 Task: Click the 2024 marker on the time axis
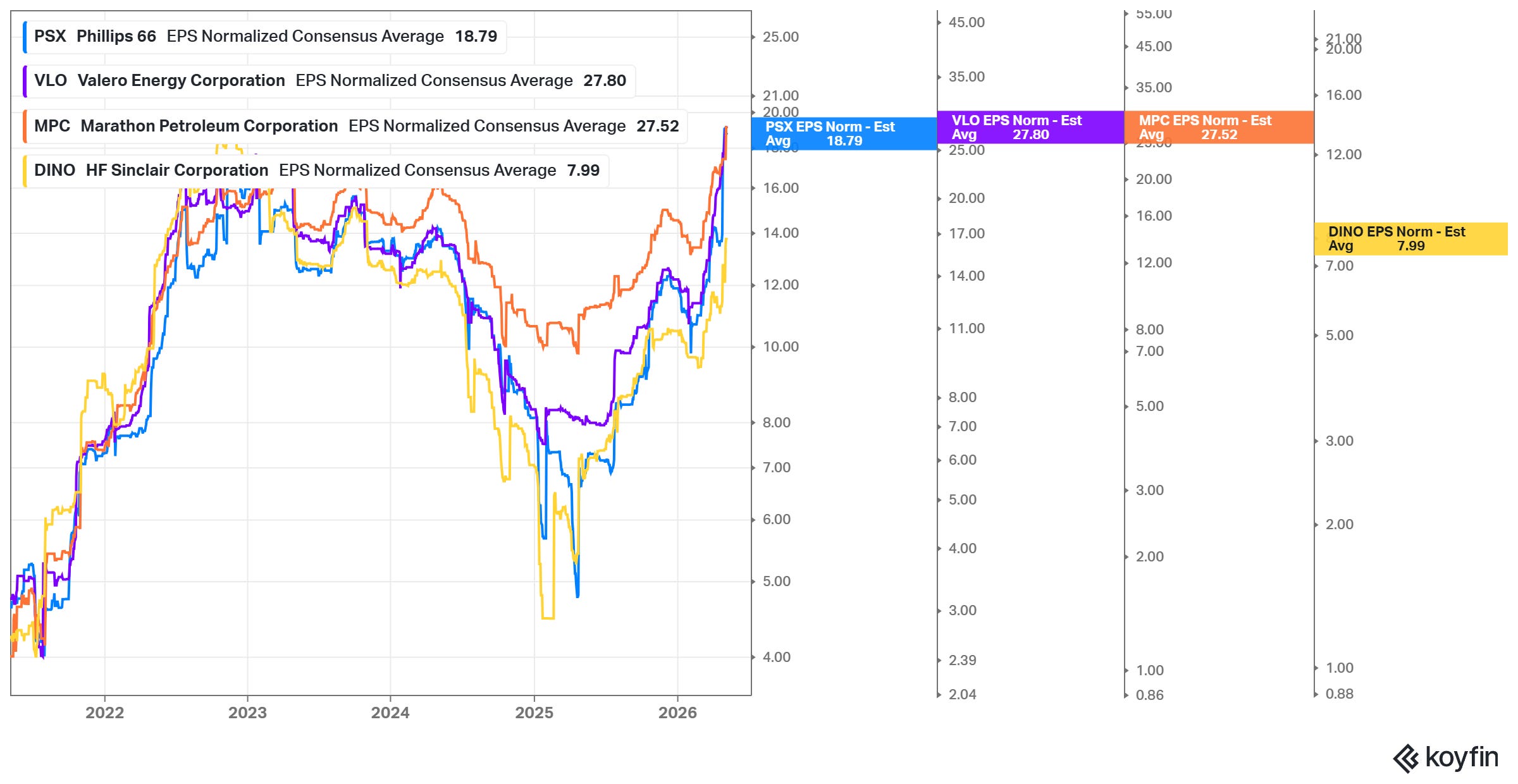(390, 713)
